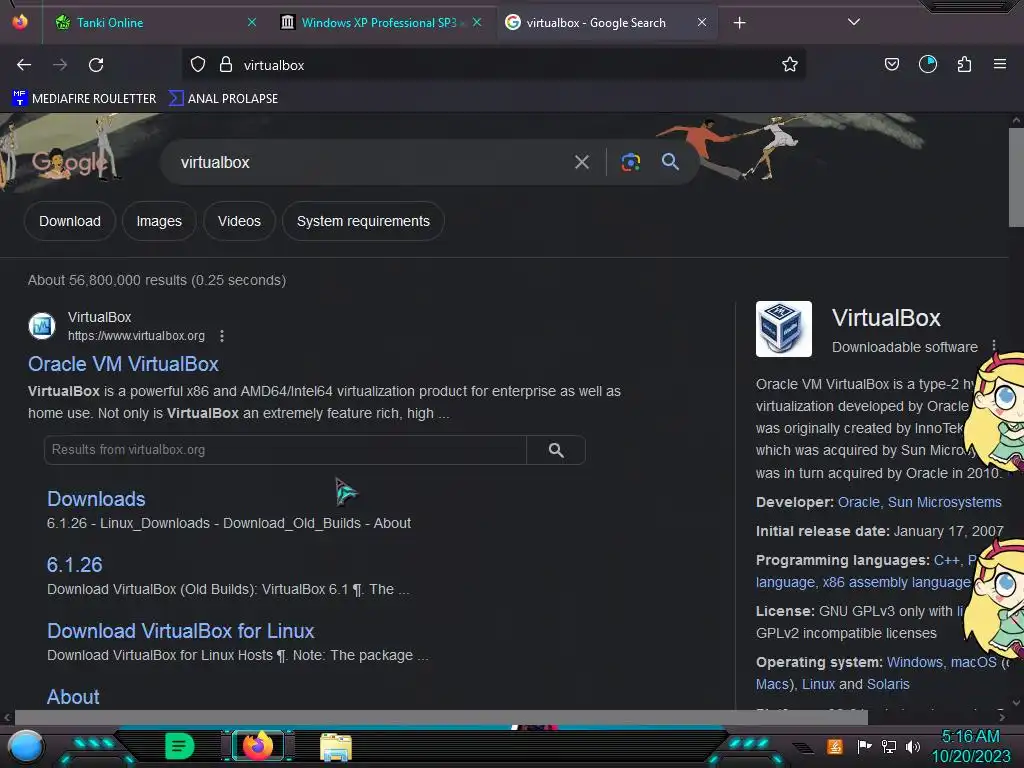Filter results by Videos chip
Viewport: 1024px width, 768px height.
pyautogui.click(x=239, y=221)
